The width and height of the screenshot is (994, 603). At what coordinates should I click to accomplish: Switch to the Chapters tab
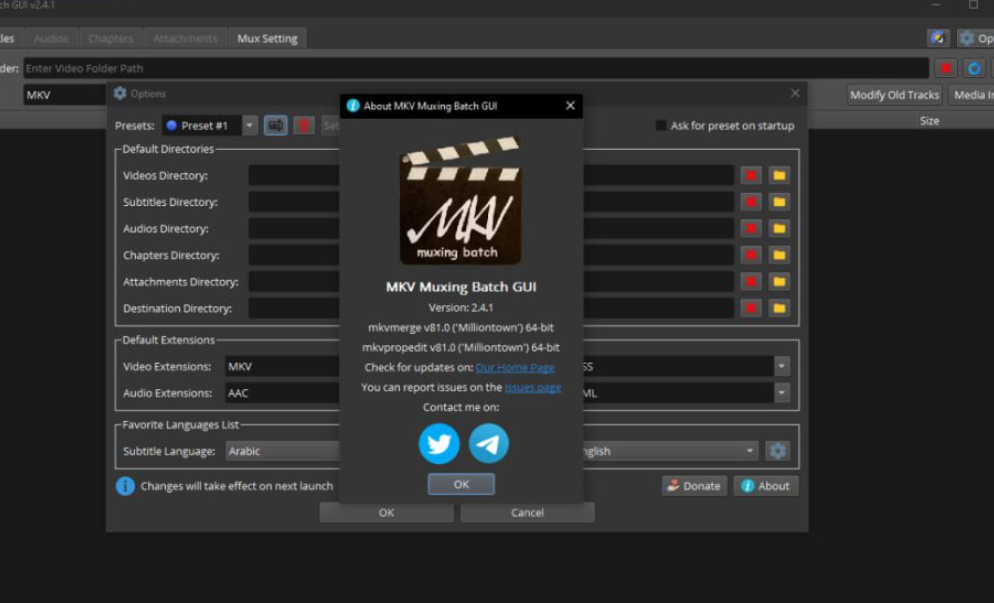pyautogui.click(x=111, y=38)
